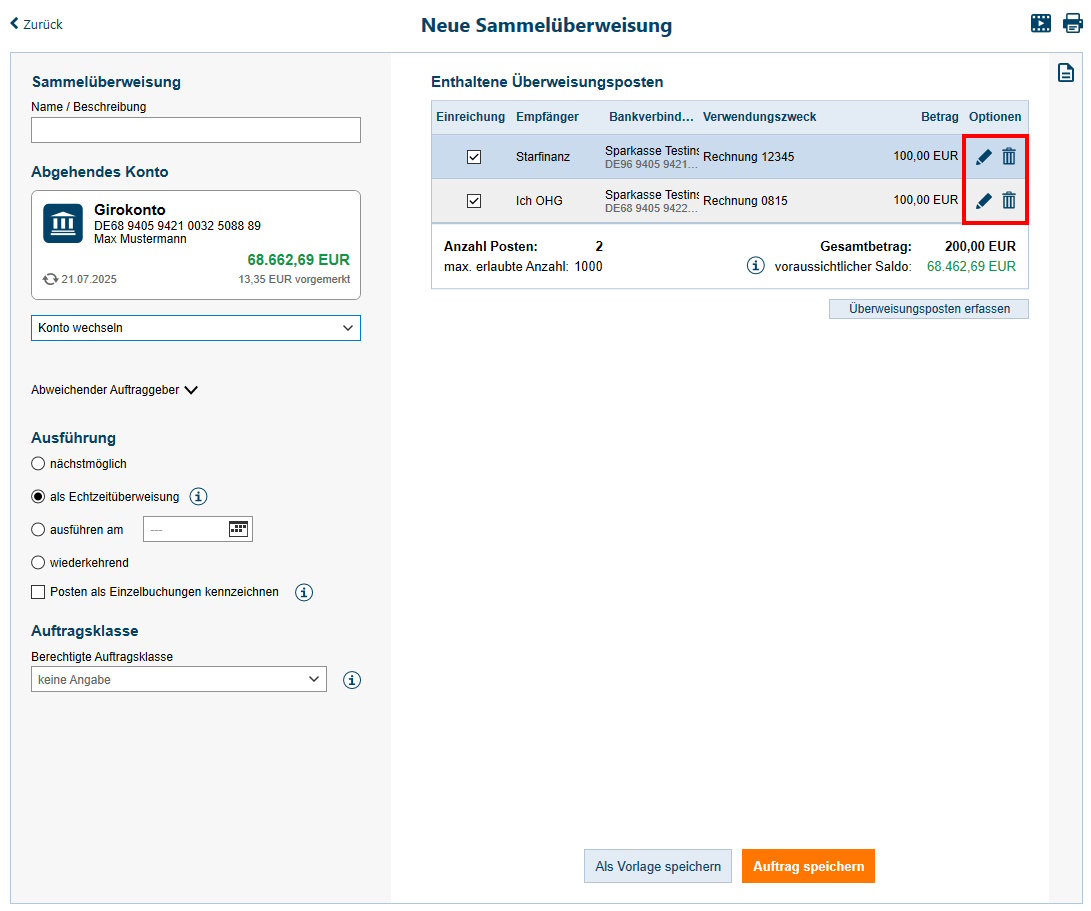Edit the Ich OHG transfer item
1091x911 pixels.
click(x=984, y=201)
